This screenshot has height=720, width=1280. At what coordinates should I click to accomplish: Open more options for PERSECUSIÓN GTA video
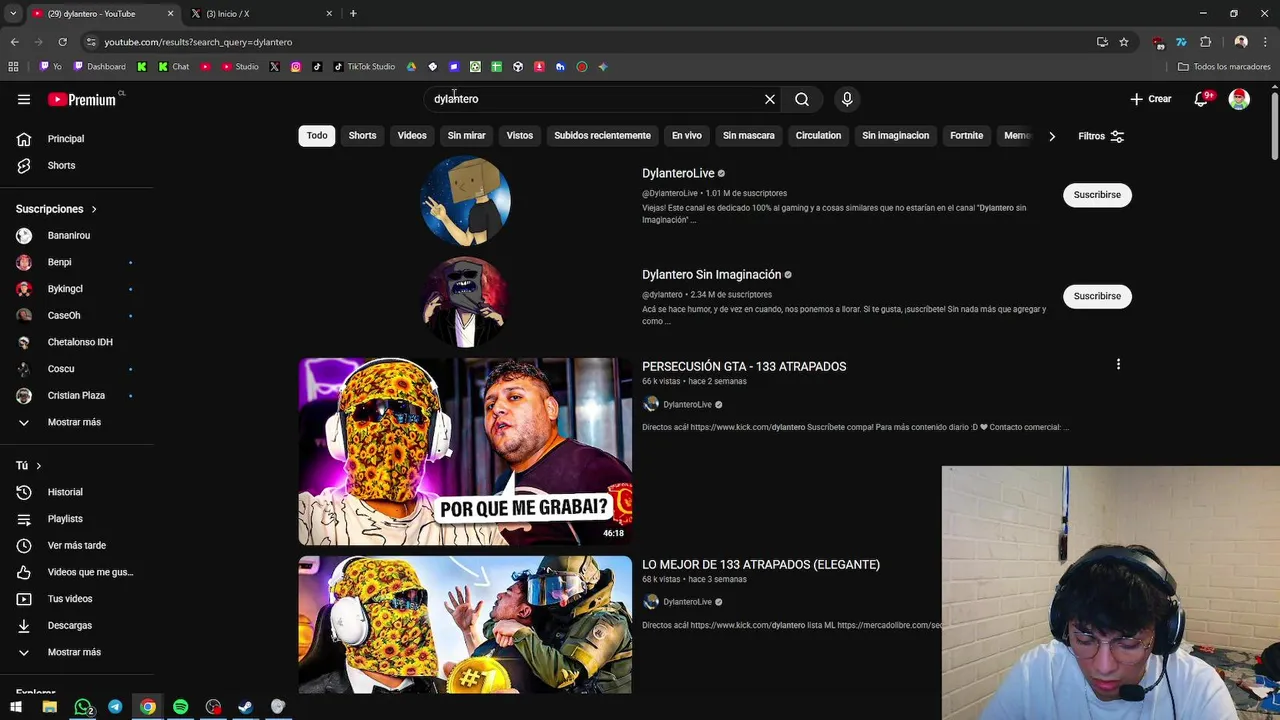(x=1118, y=365)
